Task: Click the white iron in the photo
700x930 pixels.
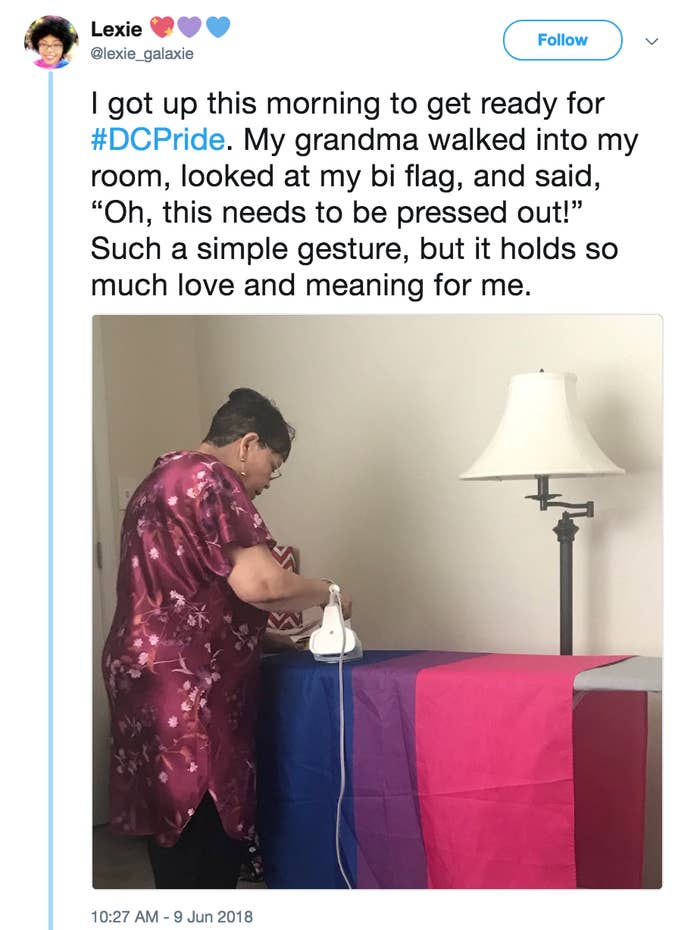Action: [334, 626]
